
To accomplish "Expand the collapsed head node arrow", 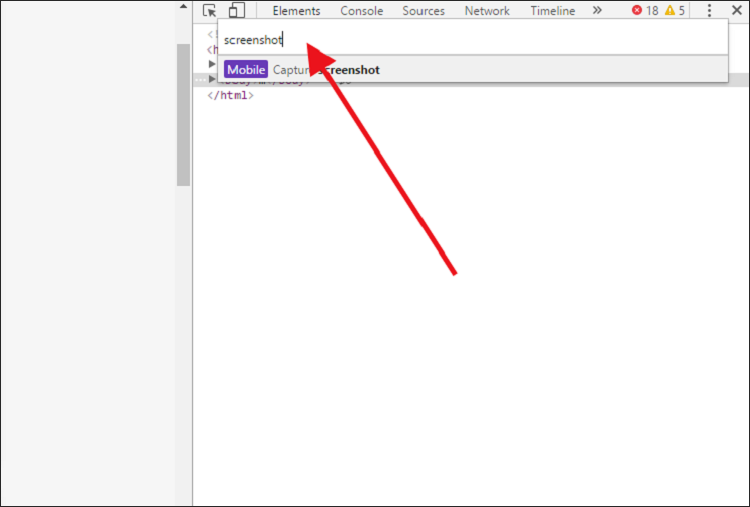I will (212, 63).
